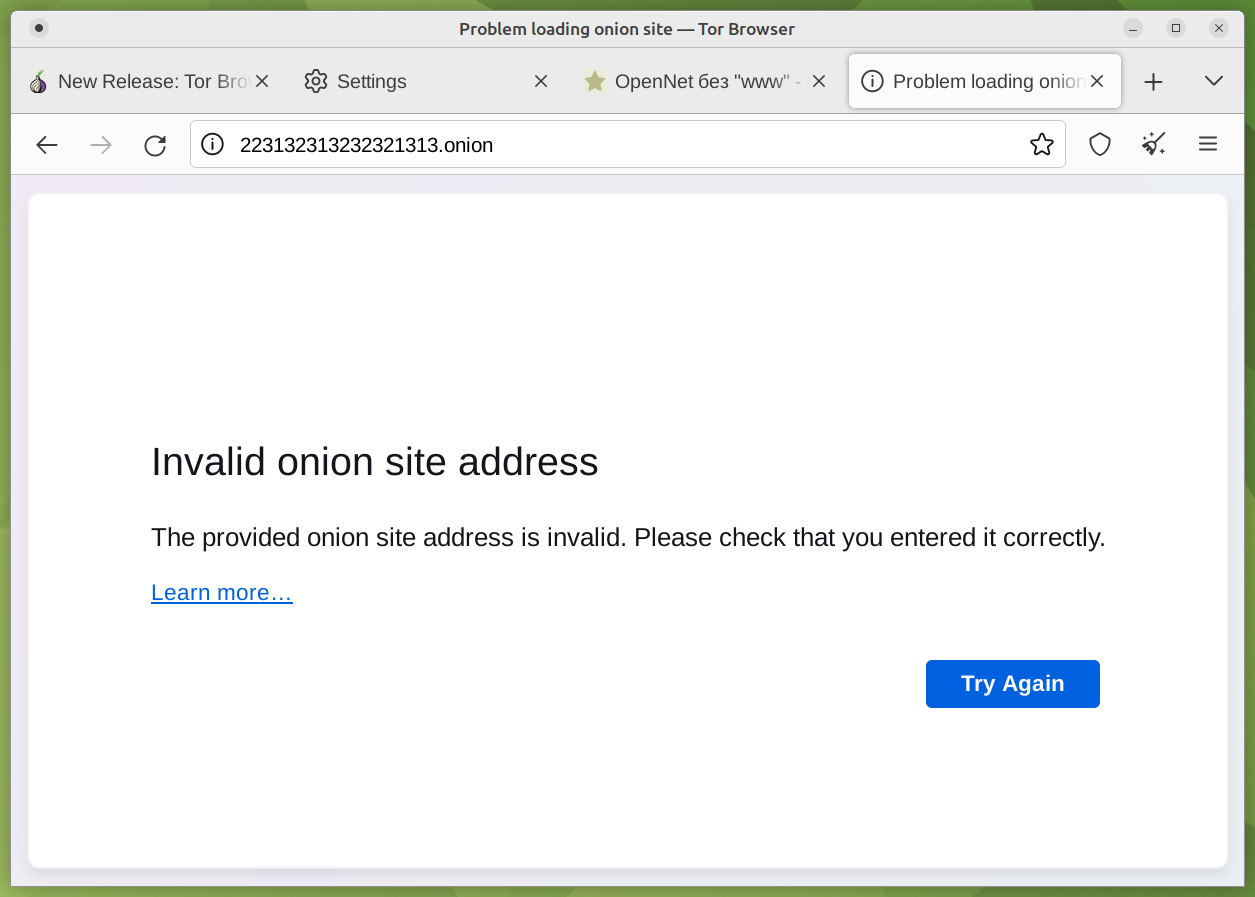Expand the list all tabs chevron
The width and height of the screenshot is (1255, 897).
pos(1214,81)
